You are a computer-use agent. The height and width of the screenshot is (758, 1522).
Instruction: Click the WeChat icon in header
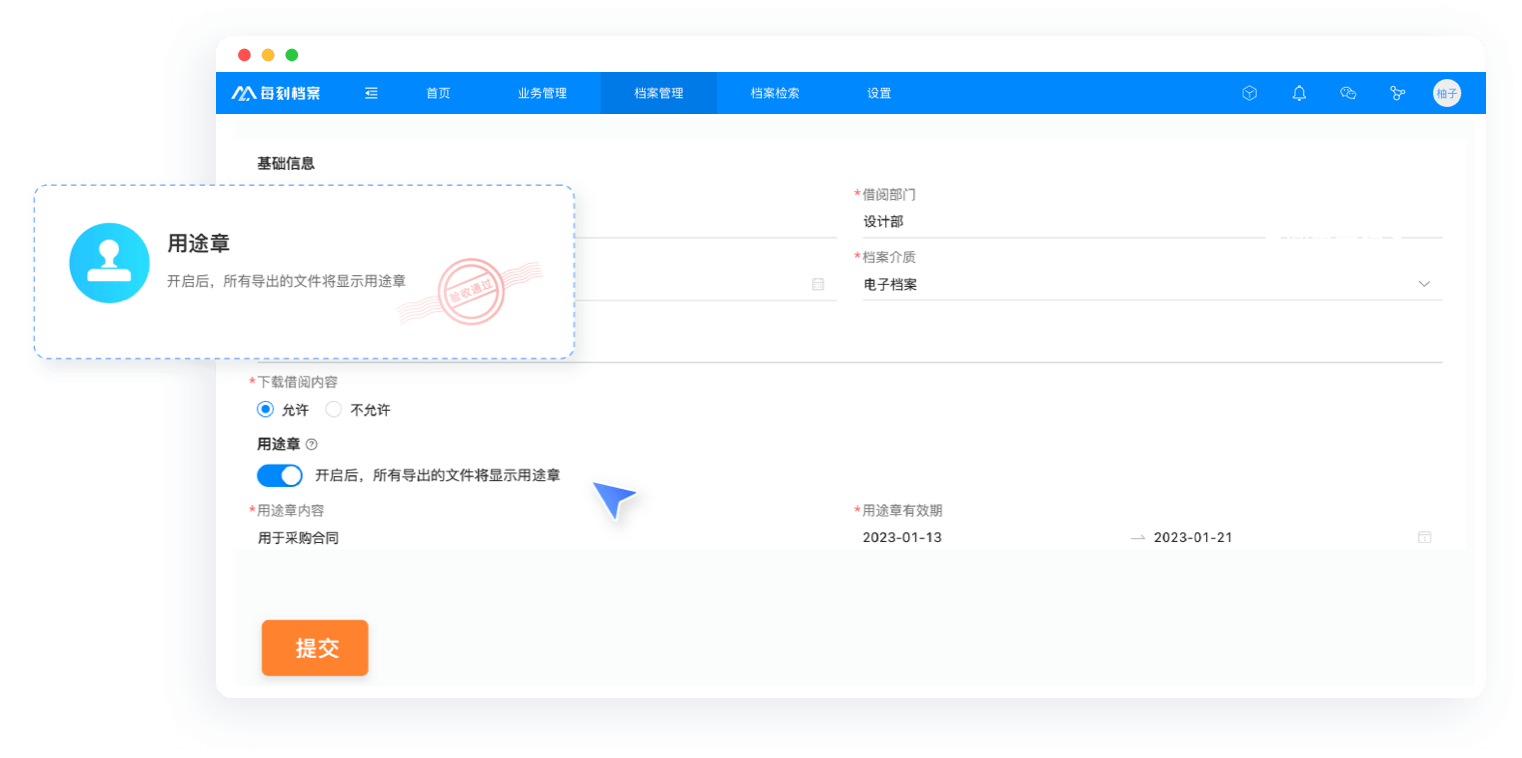pyautogui.click(x=1348, y=93)
